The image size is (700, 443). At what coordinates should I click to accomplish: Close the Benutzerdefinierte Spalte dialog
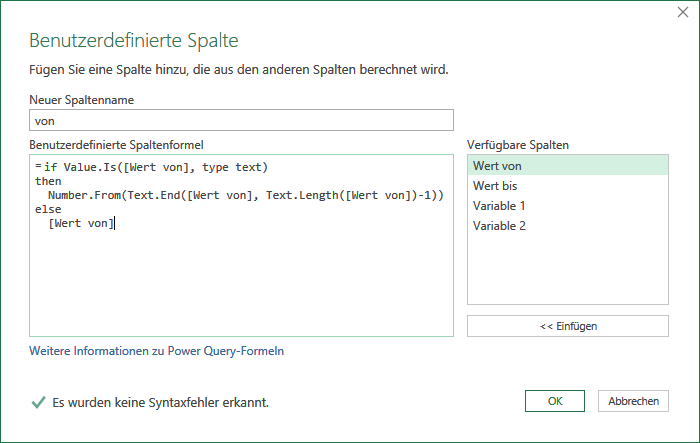683,12
